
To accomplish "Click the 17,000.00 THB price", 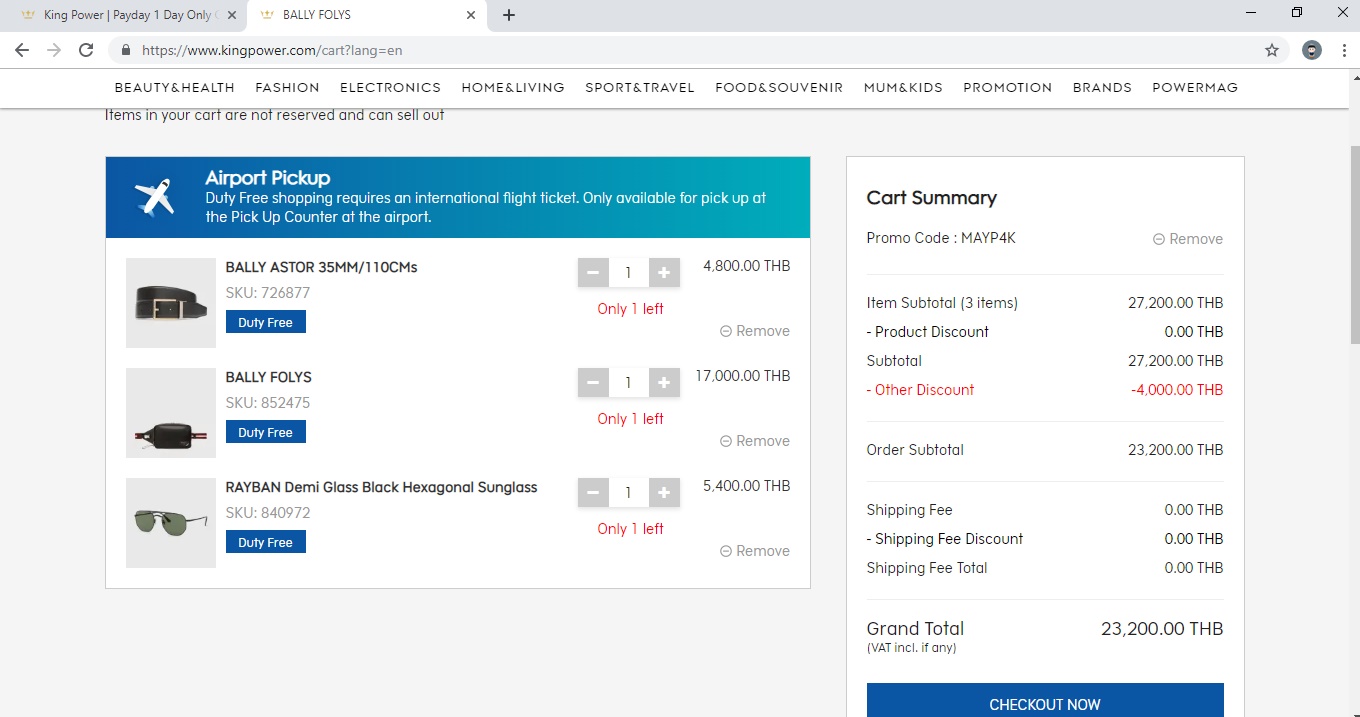I will pyautogui.click(x=743, y=376).
